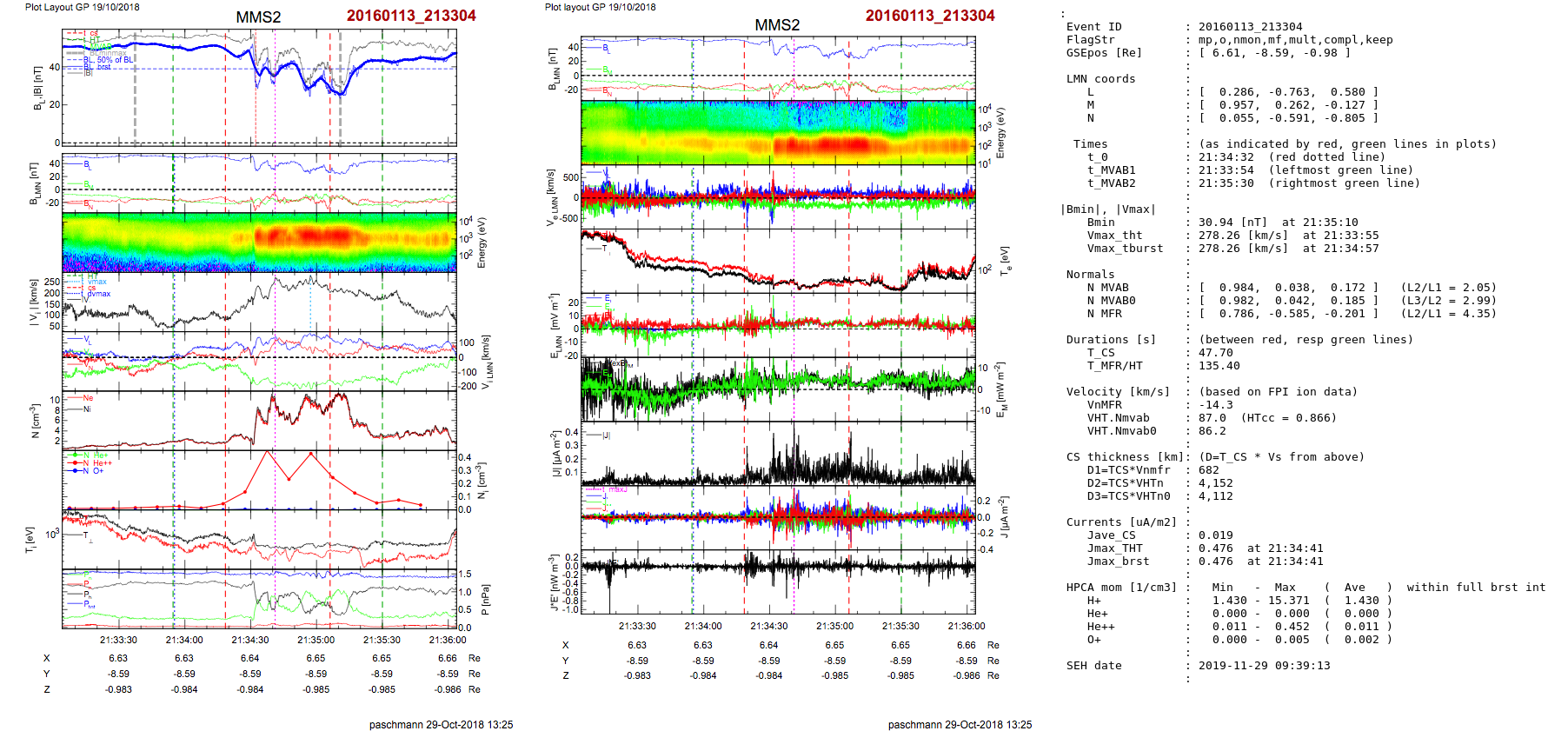Click the "Event ID" label

[x=1093, y=27]
